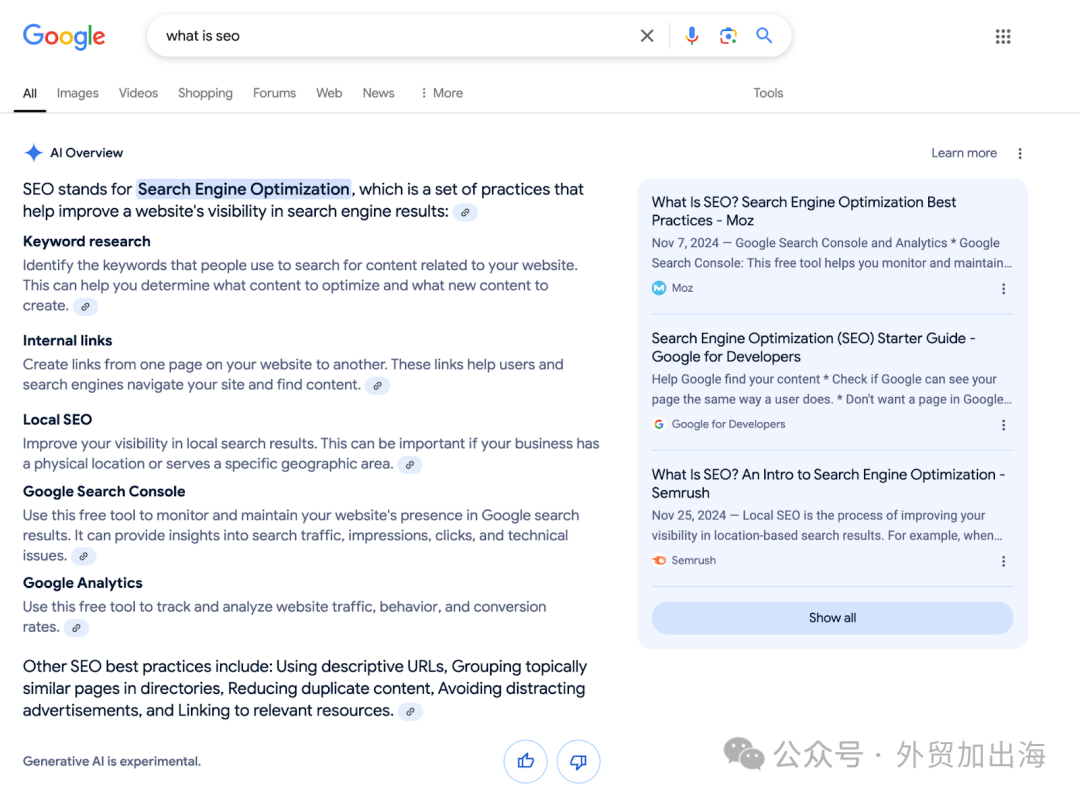Select the All results tab
Viewport: 1080px width, 798px height.
(30, 93)
